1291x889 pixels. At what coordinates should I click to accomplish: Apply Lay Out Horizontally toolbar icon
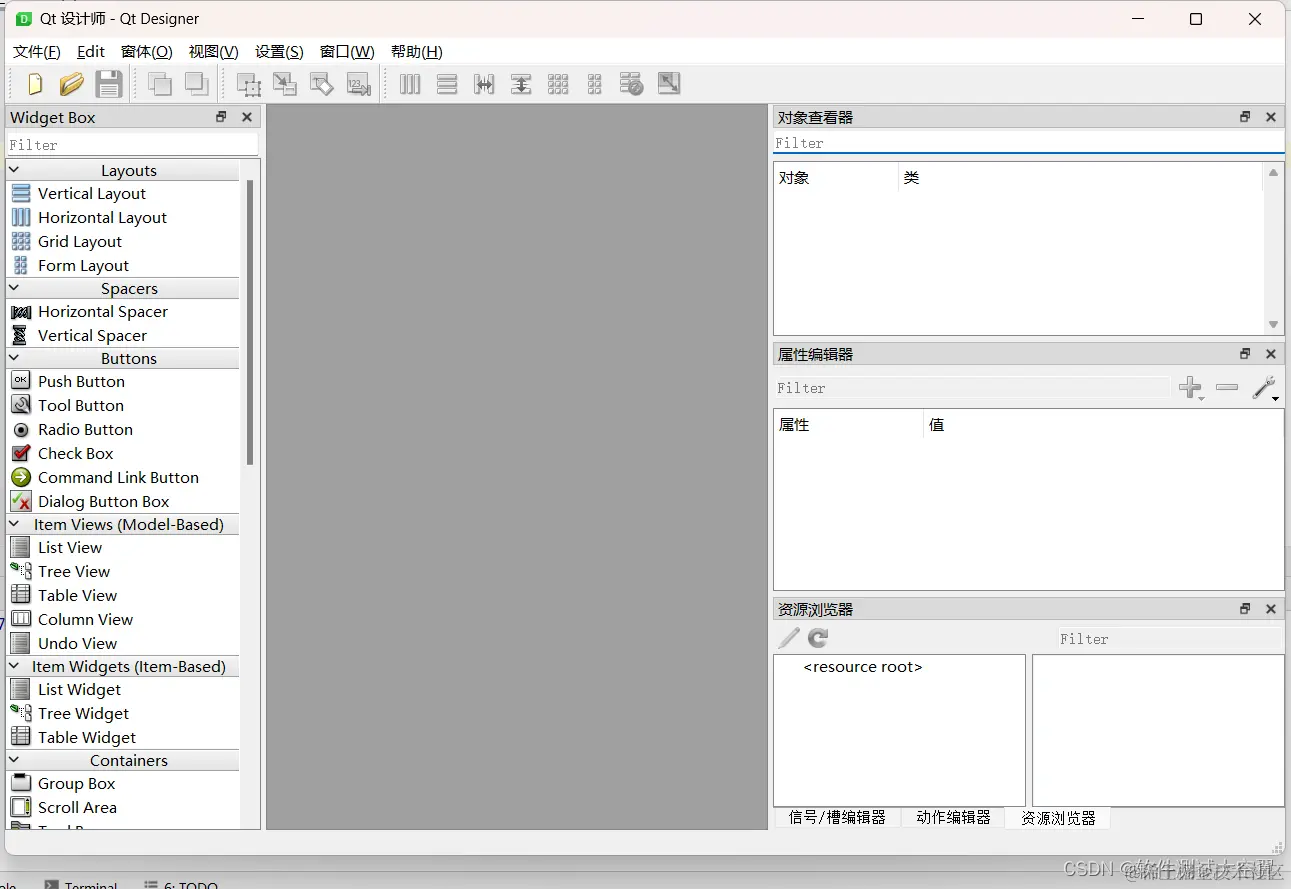(410, 84)
